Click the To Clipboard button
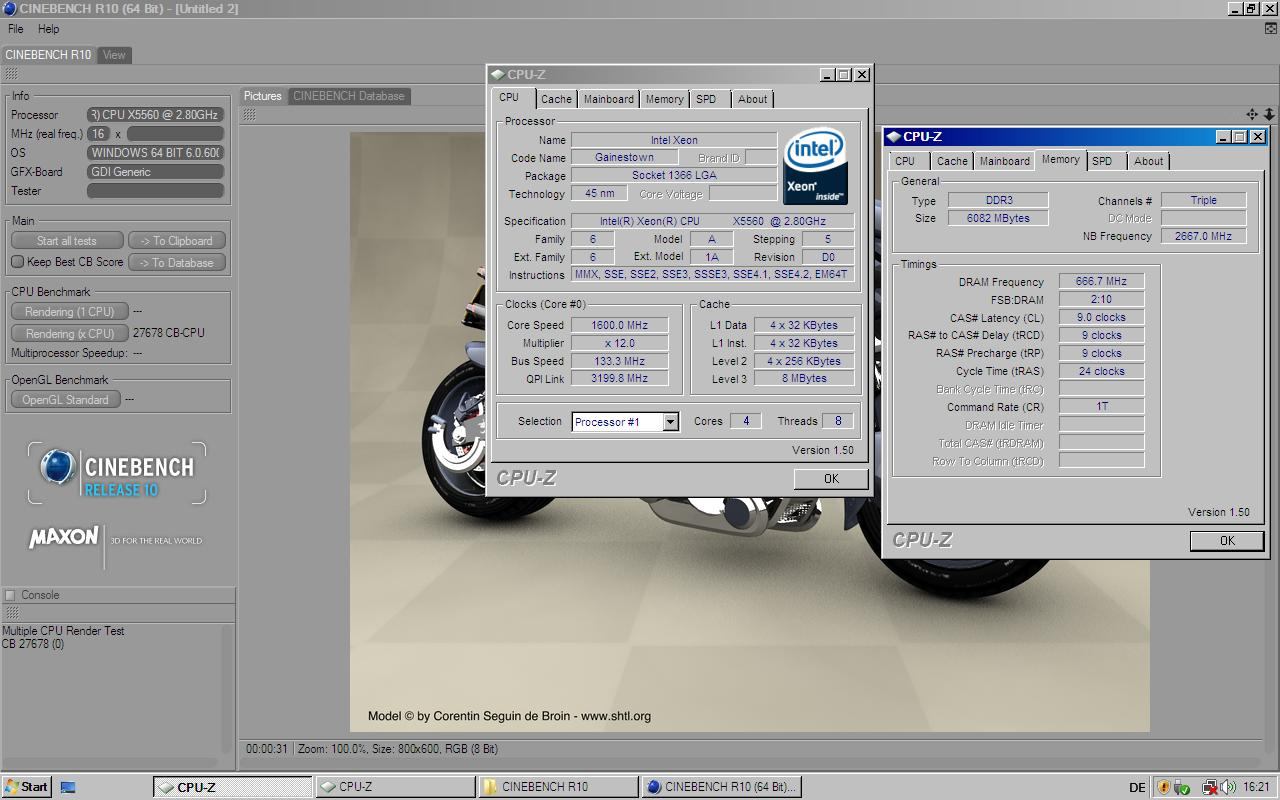 pos(177,240)
